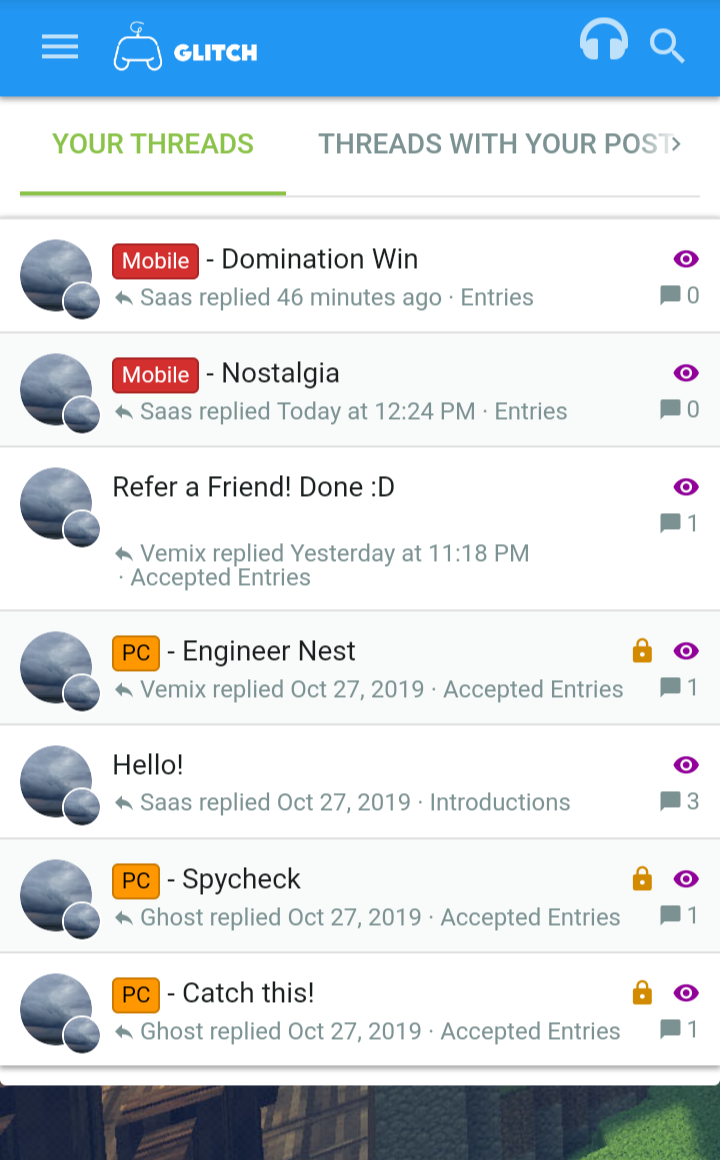Open the Spycheck thread title
The height and width of the screenshot is (1160, 720).
point(241,880)
